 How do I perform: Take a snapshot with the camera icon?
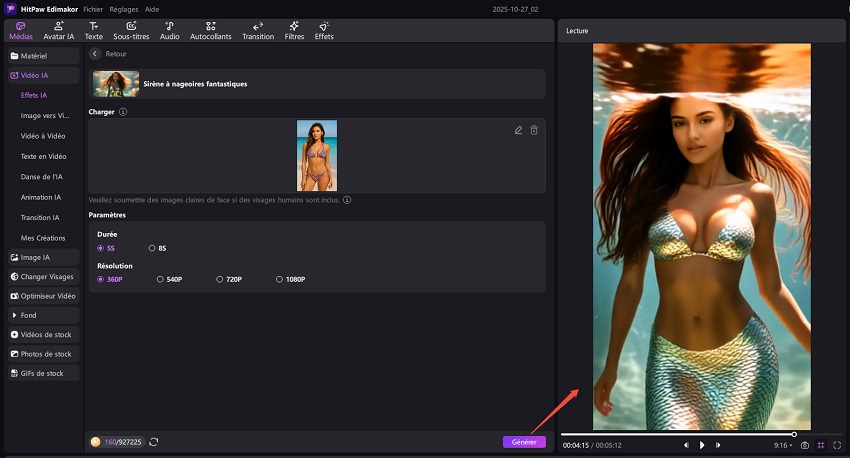click(805, 445)
